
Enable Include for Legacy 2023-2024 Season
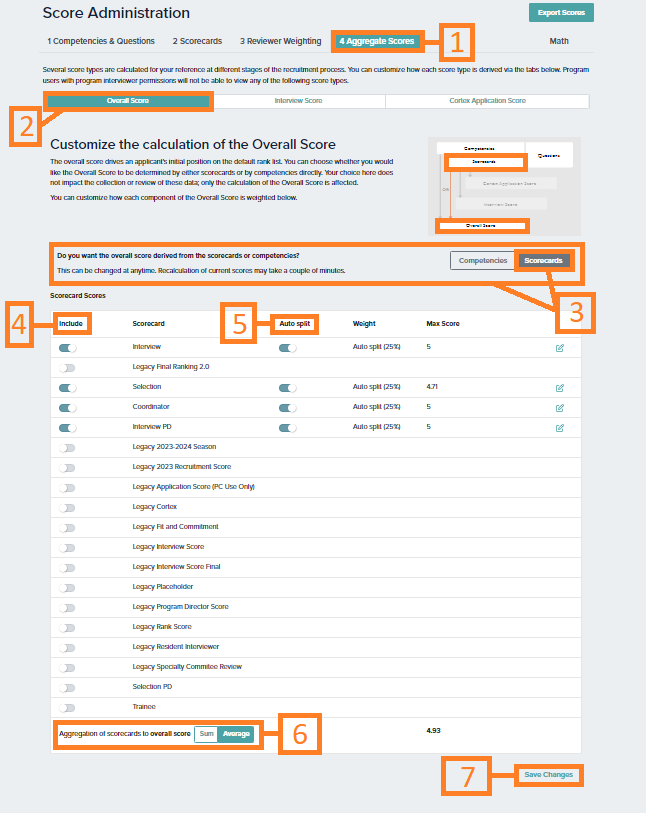(67, 448)
